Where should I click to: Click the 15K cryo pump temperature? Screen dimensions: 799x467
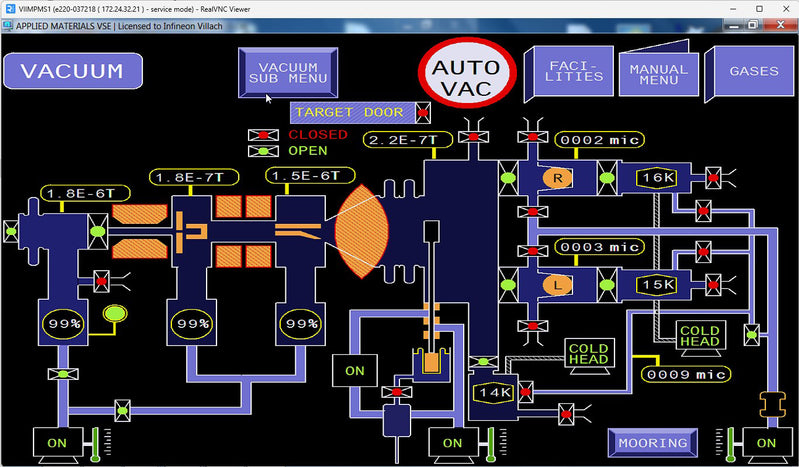657,284
